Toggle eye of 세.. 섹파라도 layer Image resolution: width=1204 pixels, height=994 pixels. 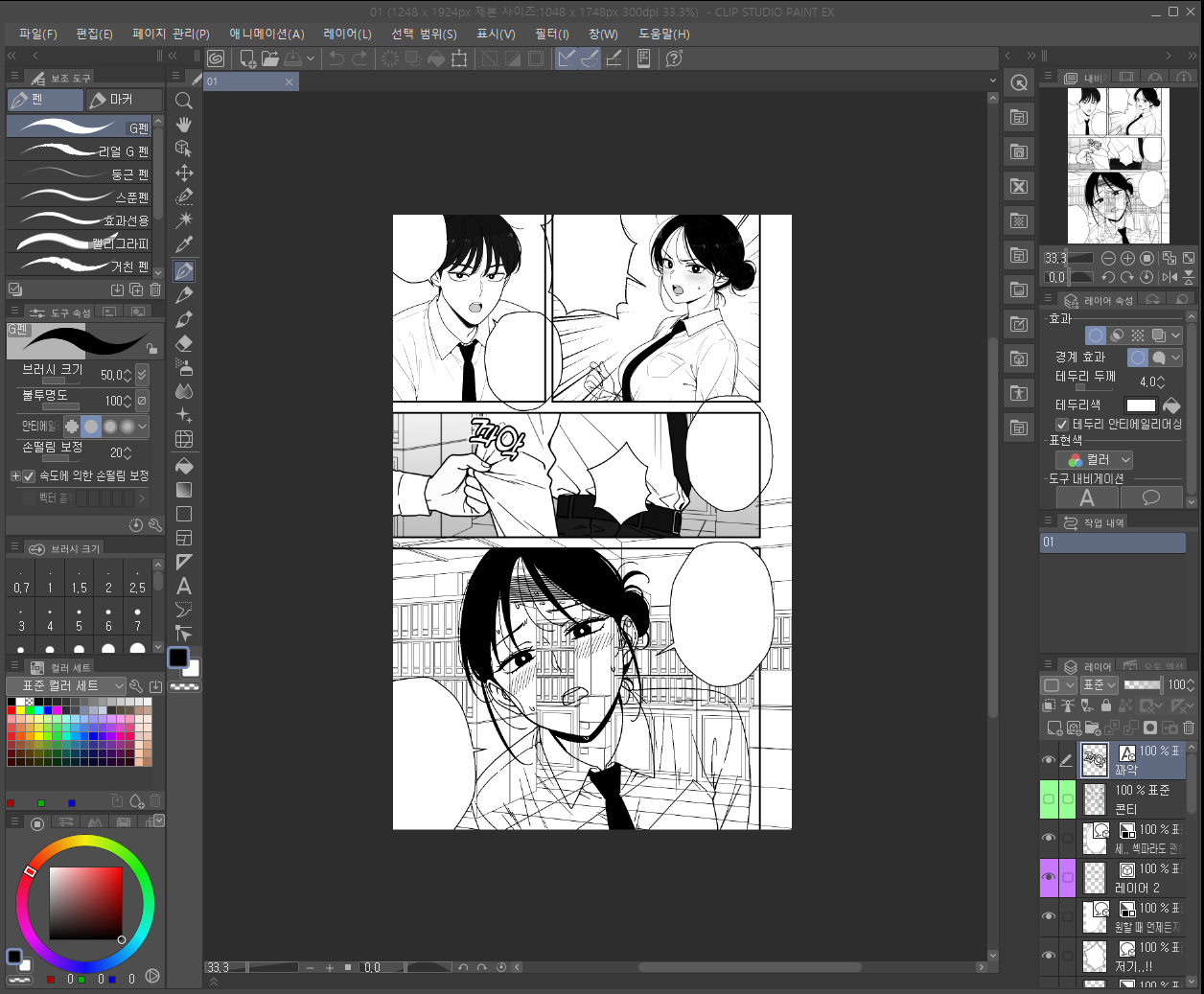(1049, 838)
